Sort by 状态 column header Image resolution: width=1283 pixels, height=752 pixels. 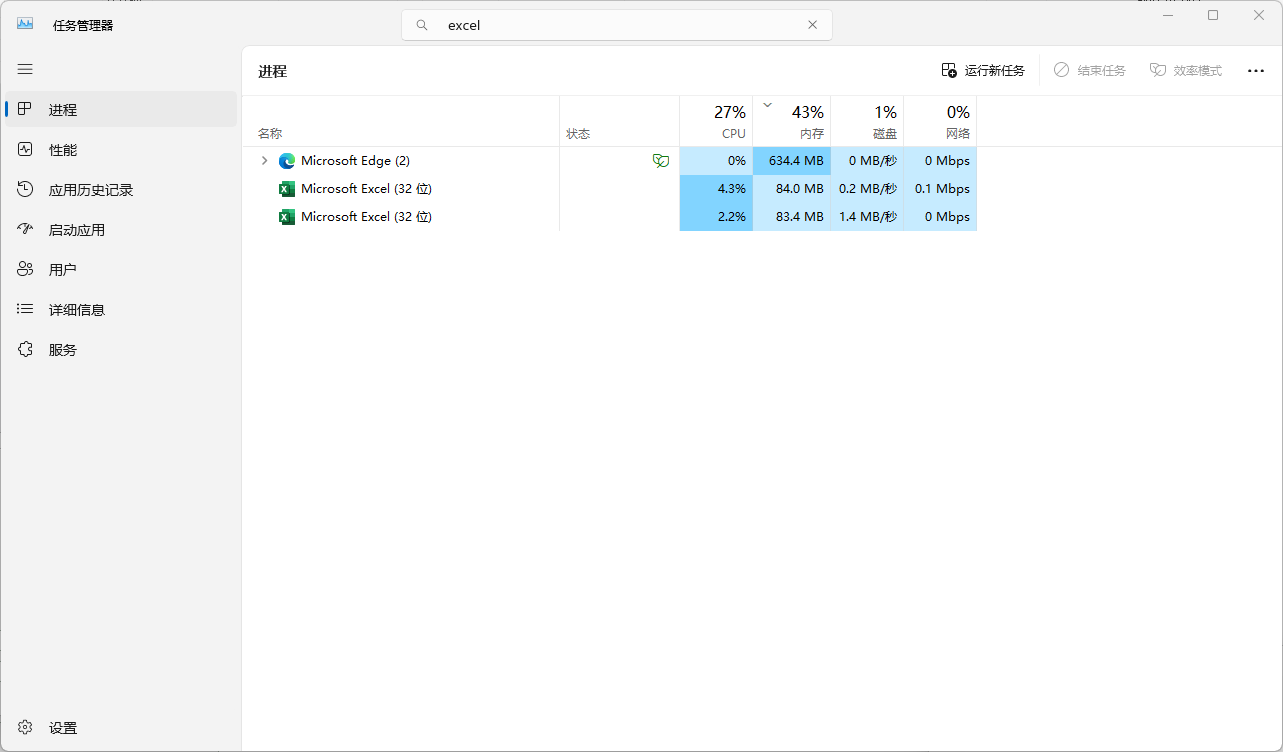(619, 121)
